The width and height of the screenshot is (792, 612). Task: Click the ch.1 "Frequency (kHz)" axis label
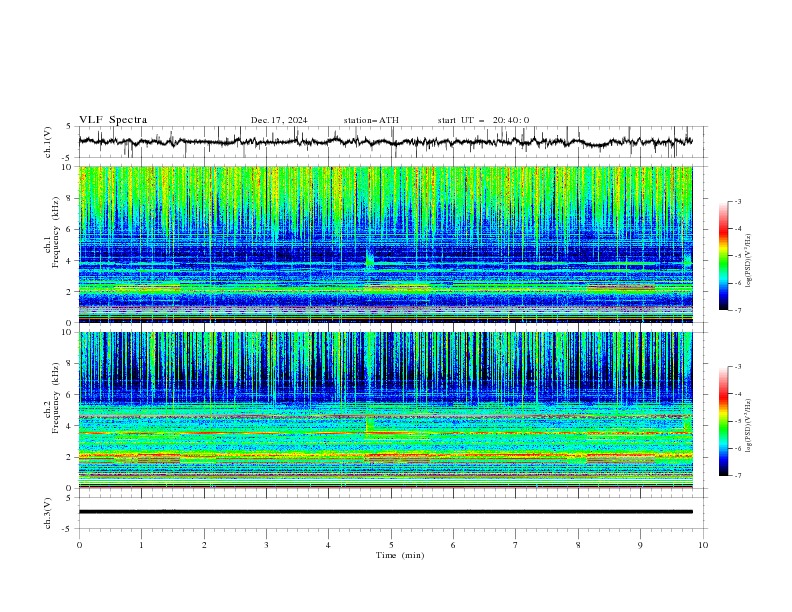click(x=56, y=233)
